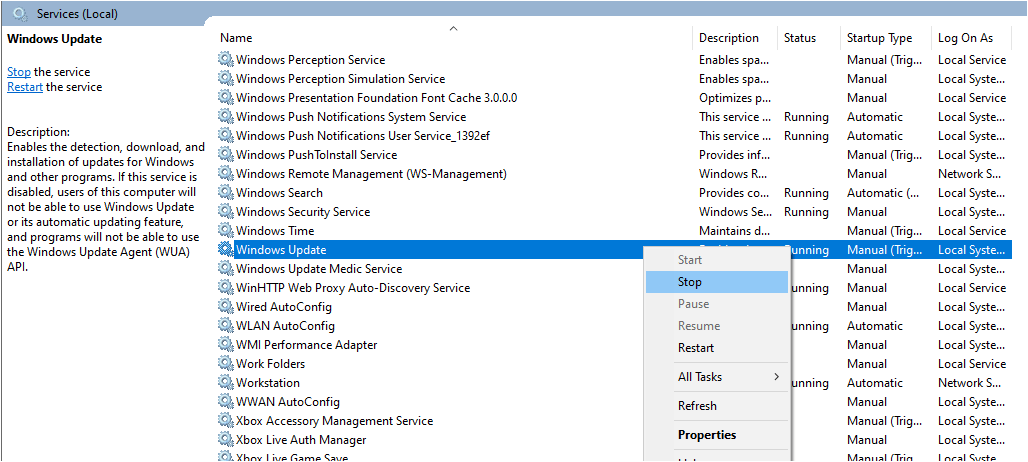Click the greyed-out Start menu entry
1028x462 pixels.
[x=717, y=260]
